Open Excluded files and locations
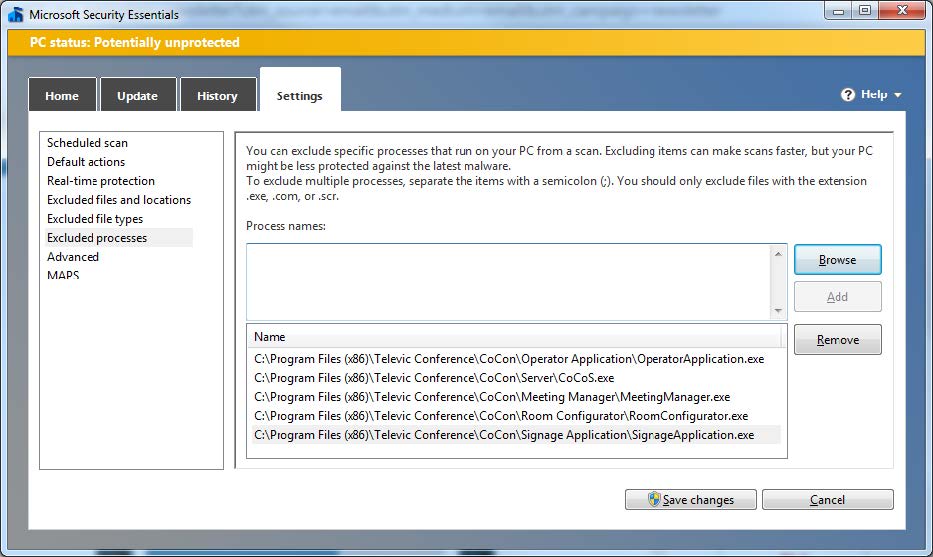 [118, 200]
